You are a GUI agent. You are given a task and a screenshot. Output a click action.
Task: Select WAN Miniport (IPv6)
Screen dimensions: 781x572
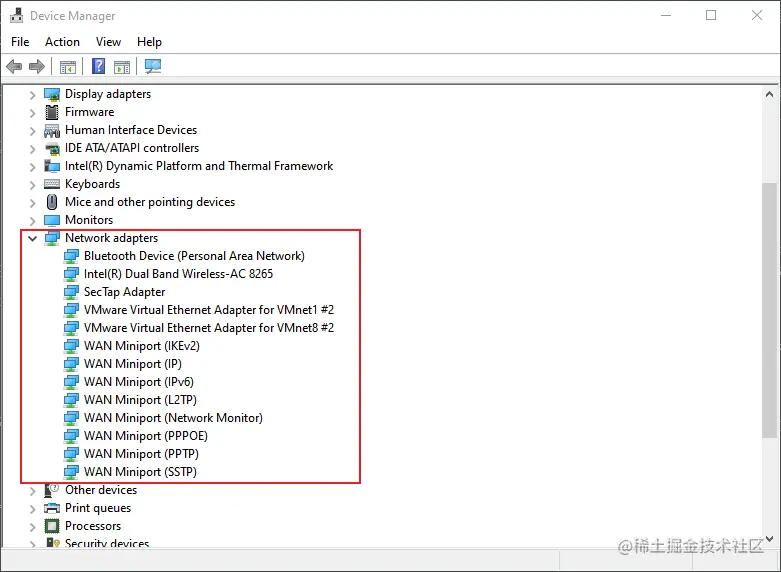point(139,382)
